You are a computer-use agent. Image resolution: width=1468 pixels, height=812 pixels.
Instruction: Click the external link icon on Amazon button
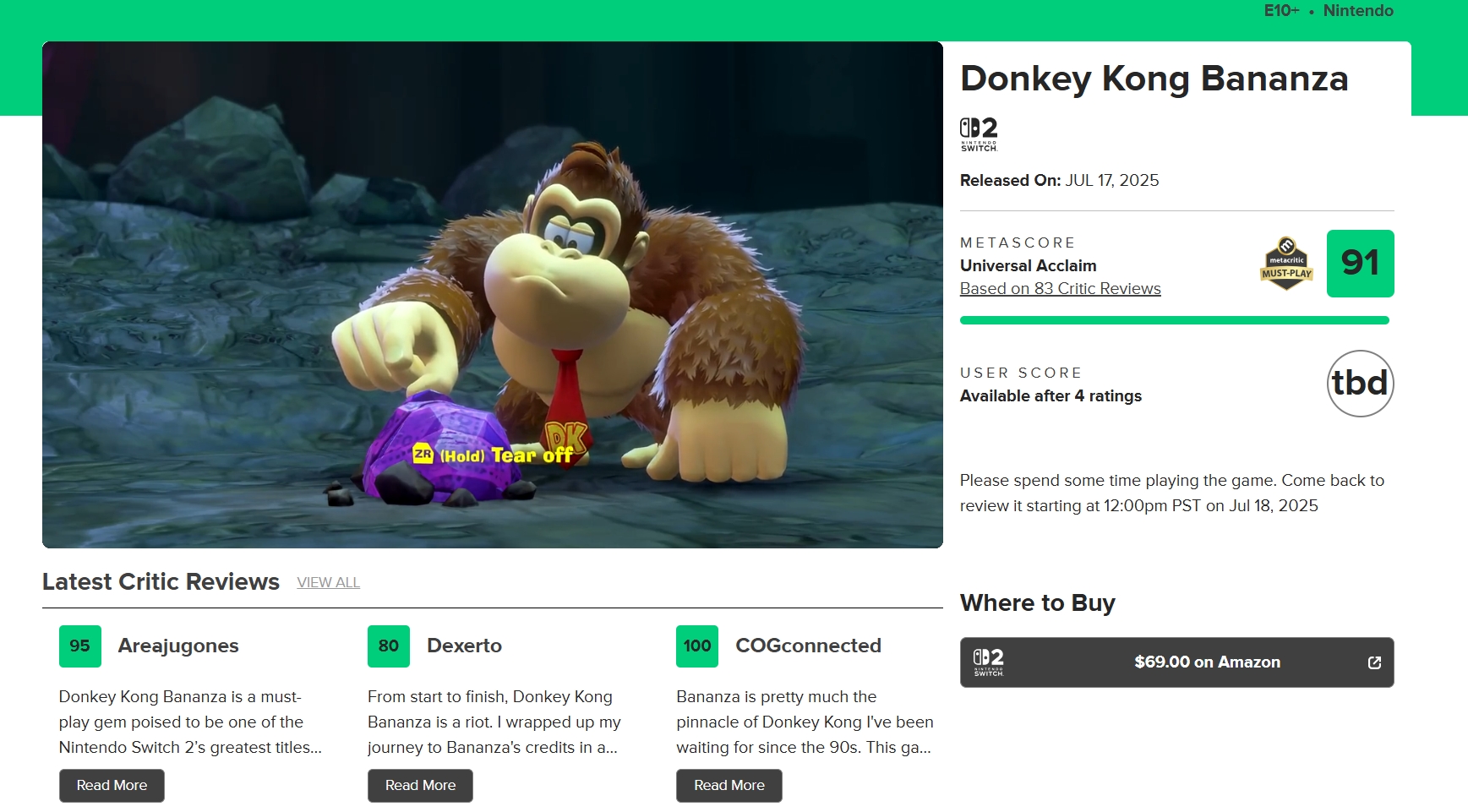point(1374,662)
